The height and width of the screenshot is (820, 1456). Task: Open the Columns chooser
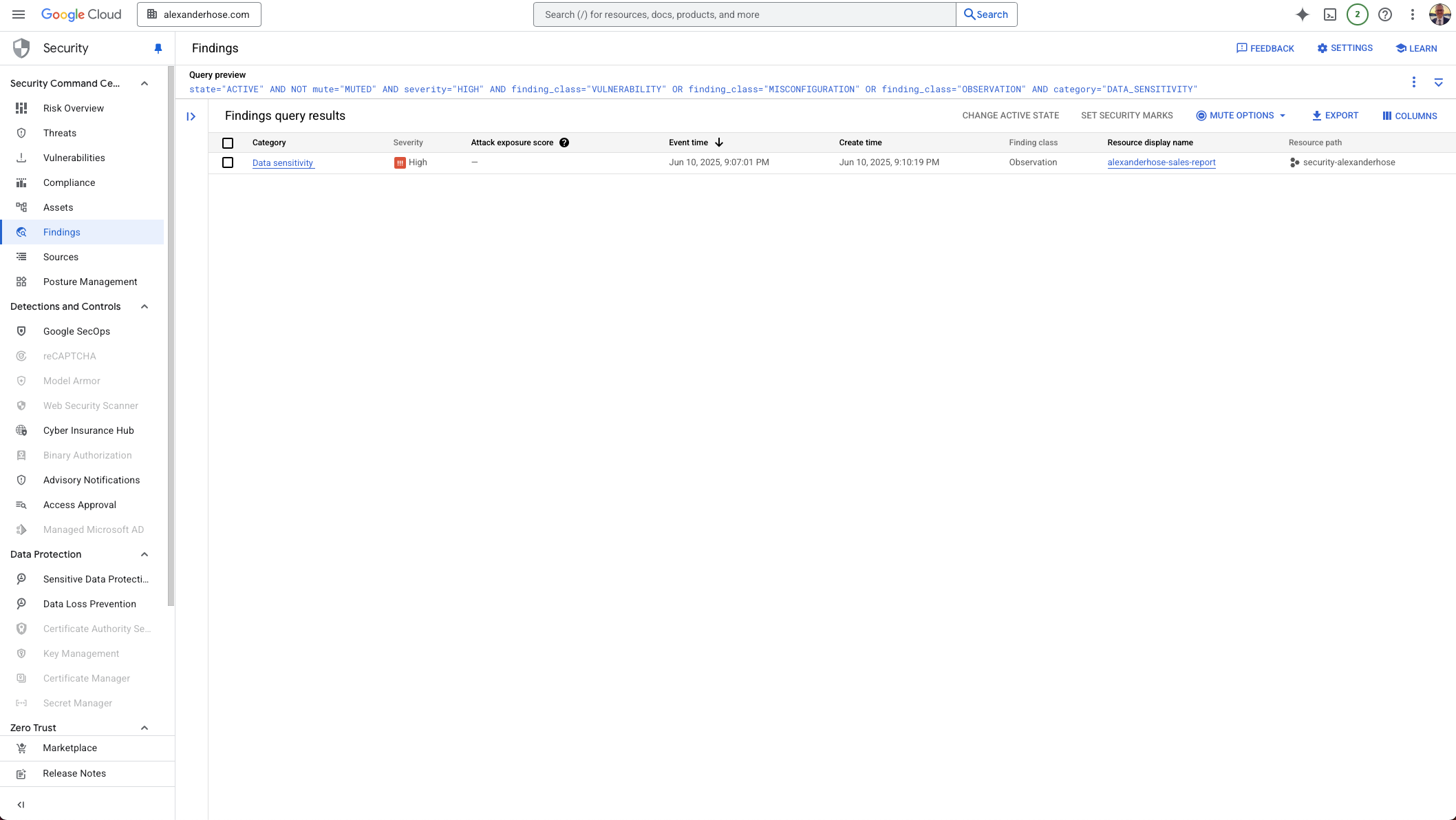click(1409, 116)
